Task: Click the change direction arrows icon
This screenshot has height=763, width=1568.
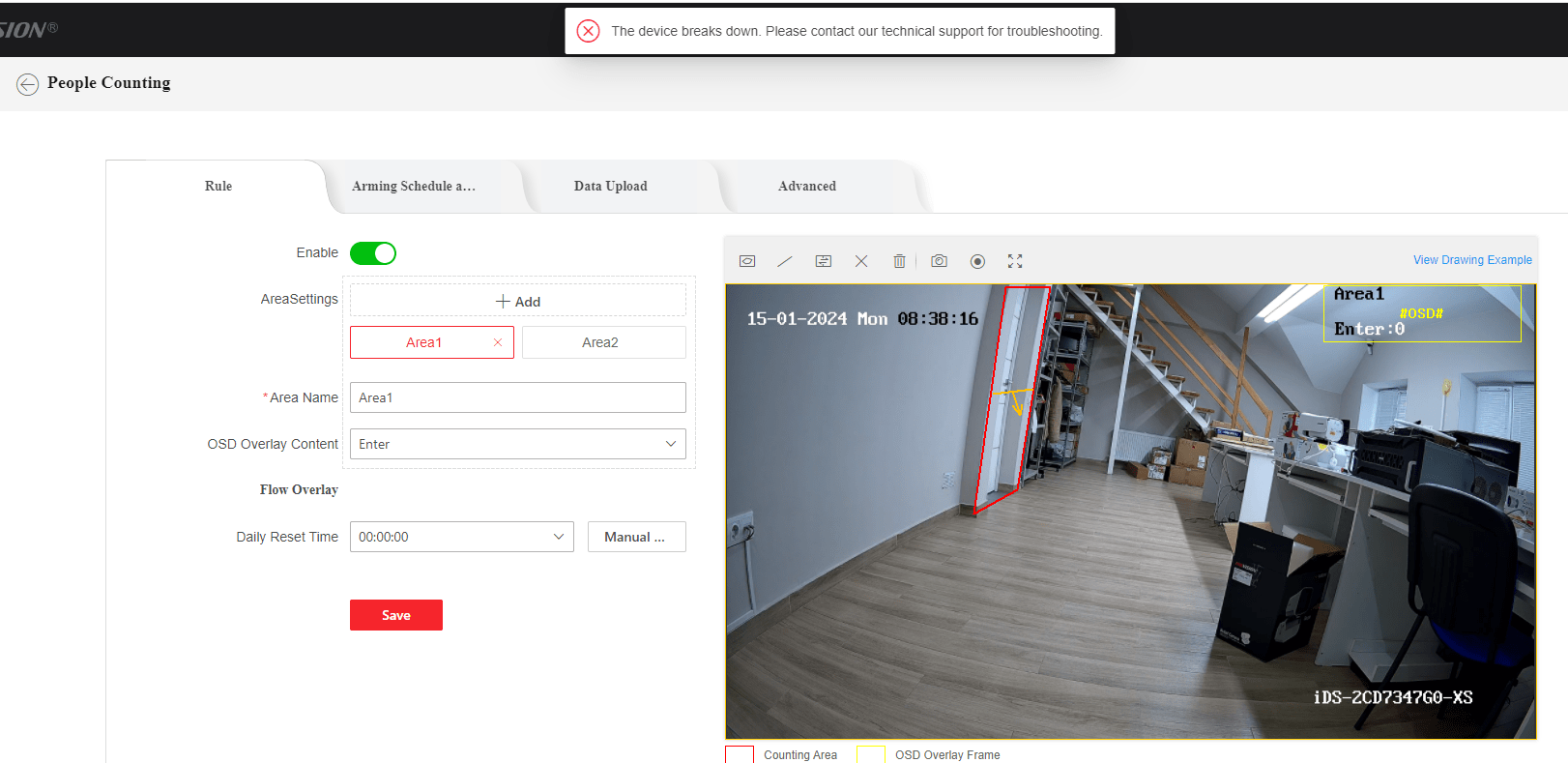Action: click(x=824, y=261)
